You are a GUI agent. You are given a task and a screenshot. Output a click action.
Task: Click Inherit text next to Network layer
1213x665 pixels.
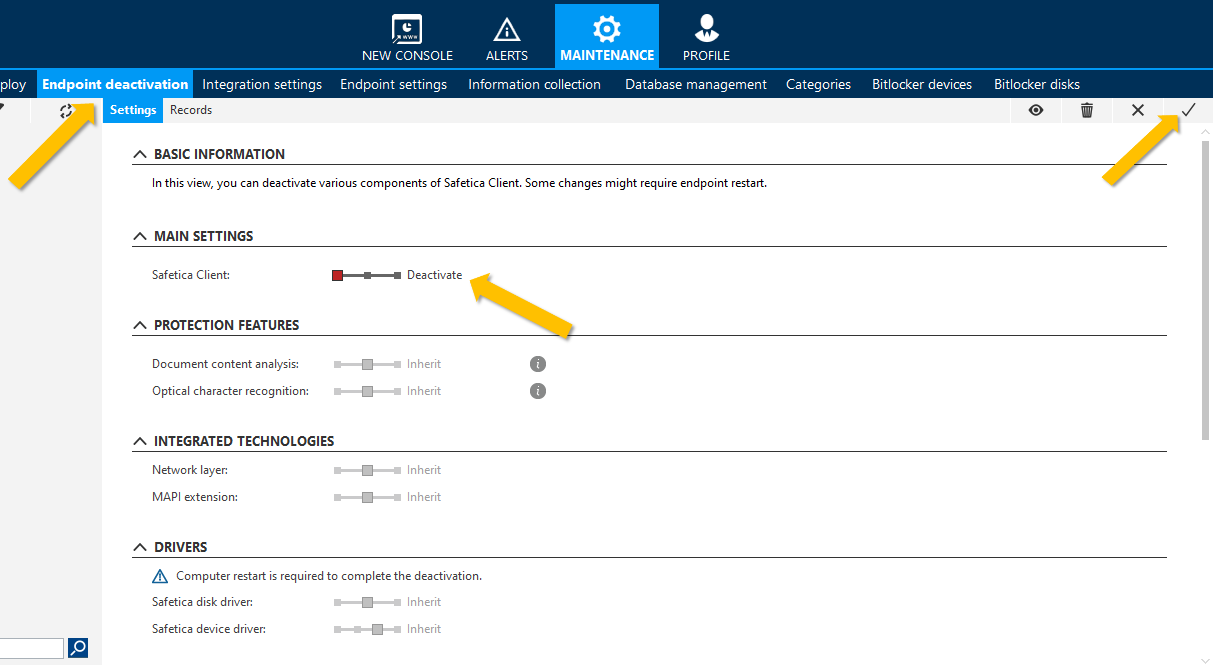point(424,470)
